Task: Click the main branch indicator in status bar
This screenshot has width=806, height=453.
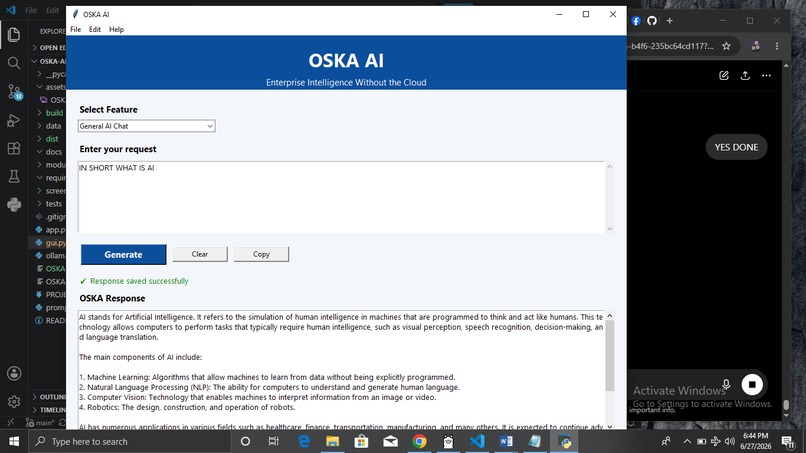Action: pos(40,423)
